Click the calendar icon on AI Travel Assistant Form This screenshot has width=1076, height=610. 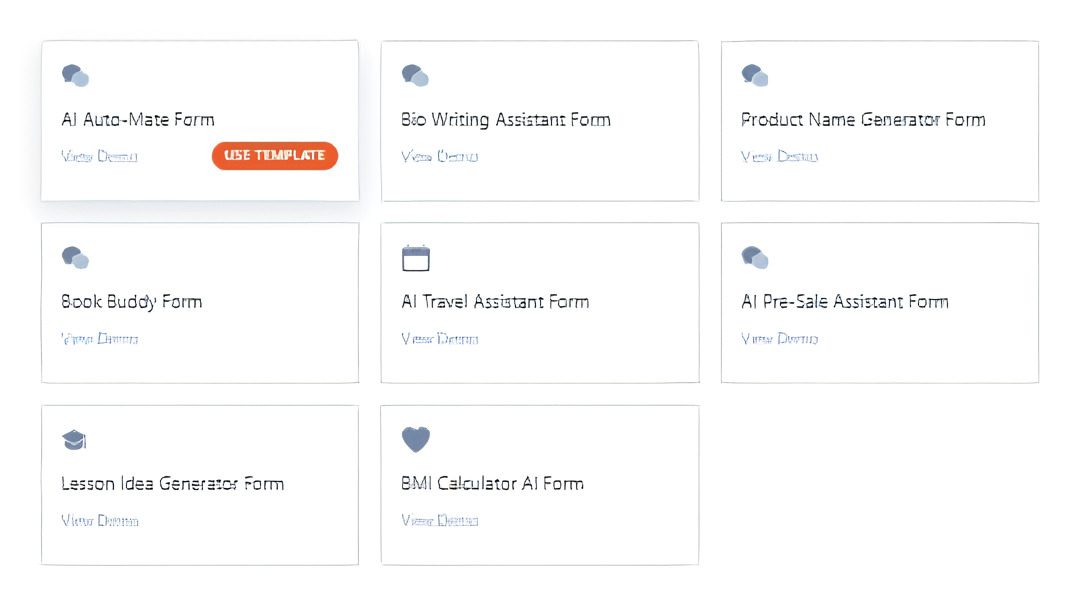tap(416, 257)
